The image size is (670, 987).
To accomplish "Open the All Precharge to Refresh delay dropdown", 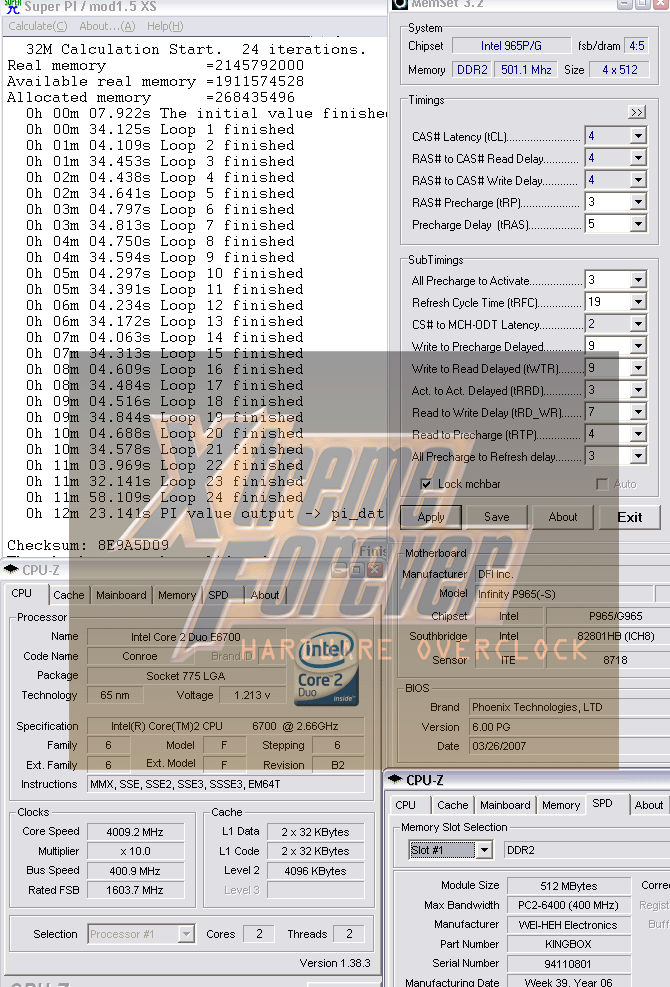I will click(638, 456).
